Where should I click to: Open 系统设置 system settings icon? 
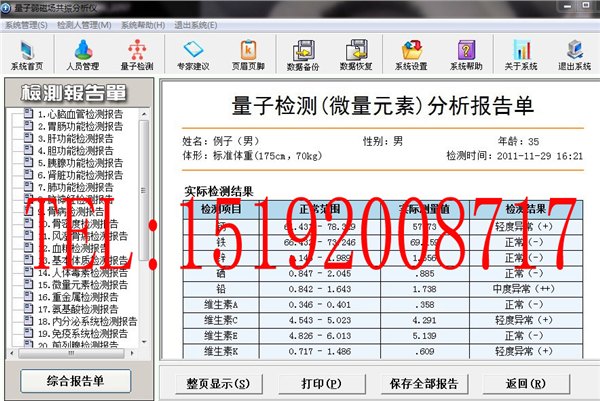(x=411, y=55)
